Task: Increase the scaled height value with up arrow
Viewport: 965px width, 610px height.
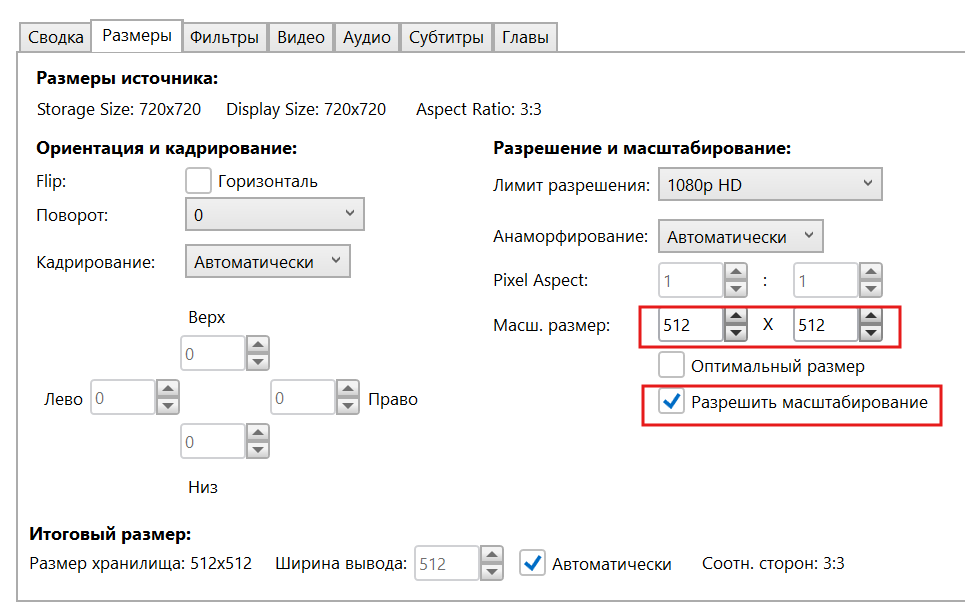Action: [x=870, y=316]
